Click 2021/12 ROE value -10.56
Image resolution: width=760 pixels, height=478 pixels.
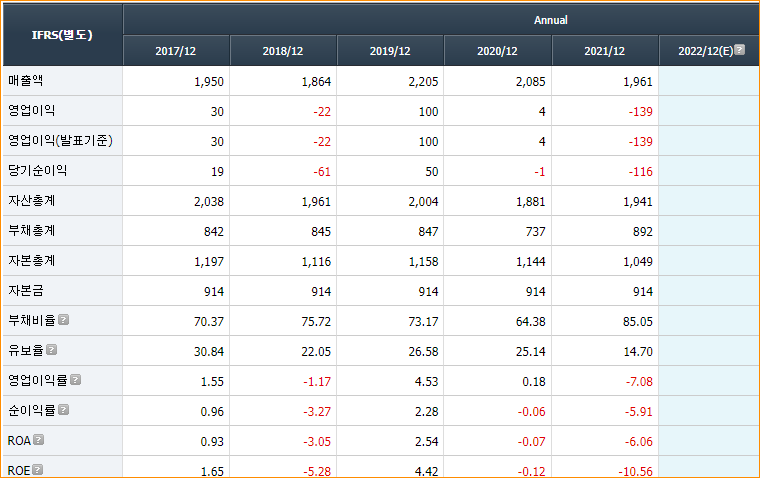pyautogui.click(x=636, y=471)
